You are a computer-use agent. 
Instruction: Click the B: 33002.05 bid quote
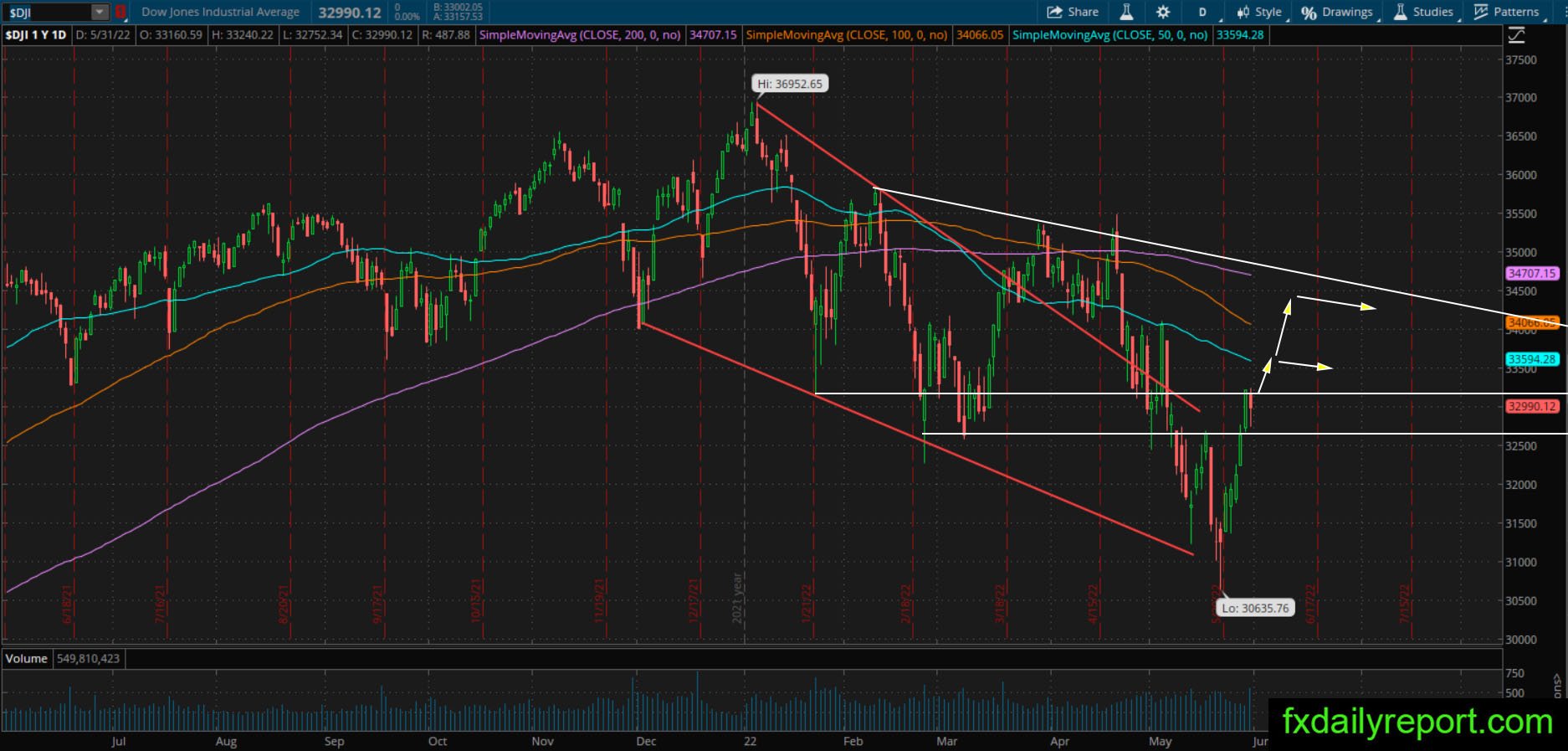(458, 8)
